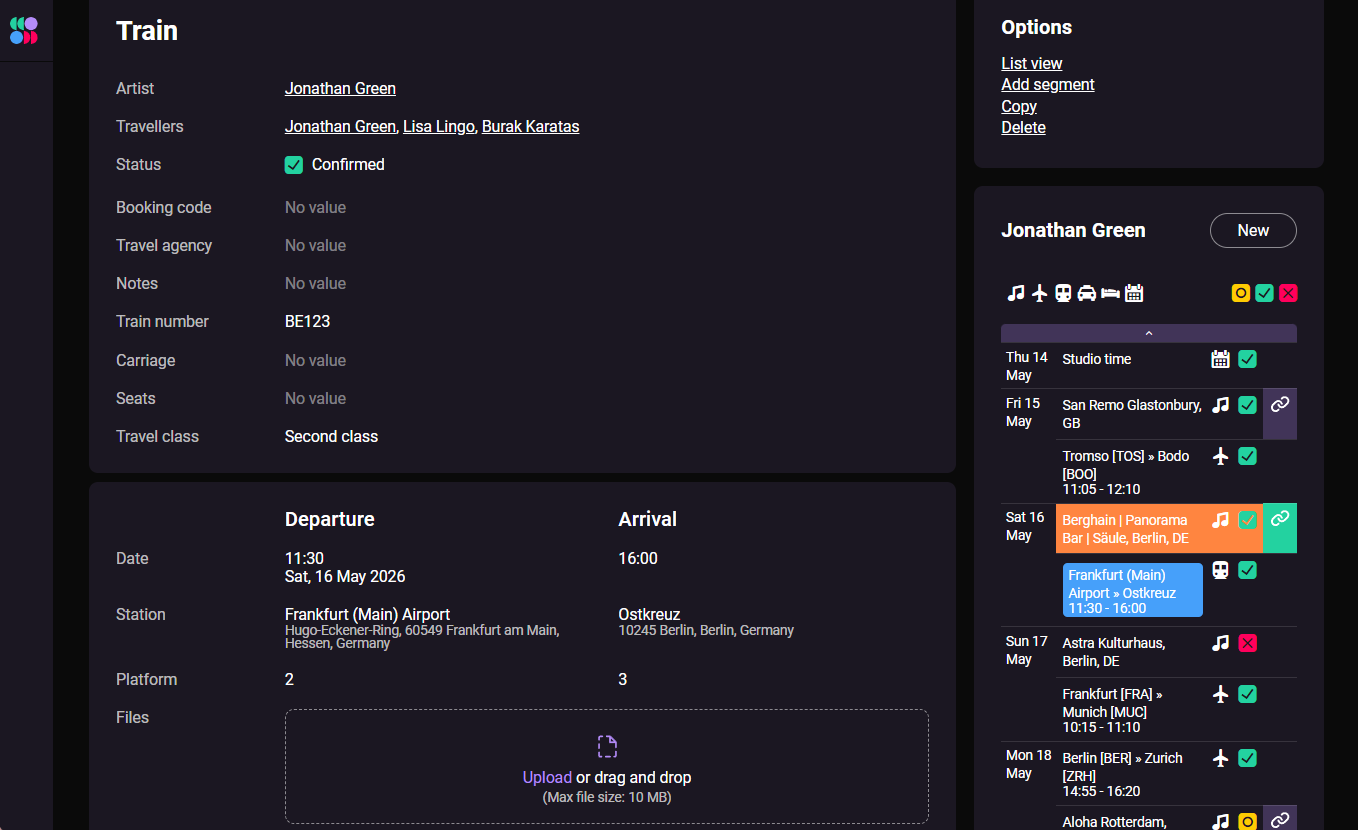Image resolution: width=1358 pixels, height=830 pixels.
Task: Click green status check for Berlin » Zurich flight
Action: click(x=1247, y=758)
